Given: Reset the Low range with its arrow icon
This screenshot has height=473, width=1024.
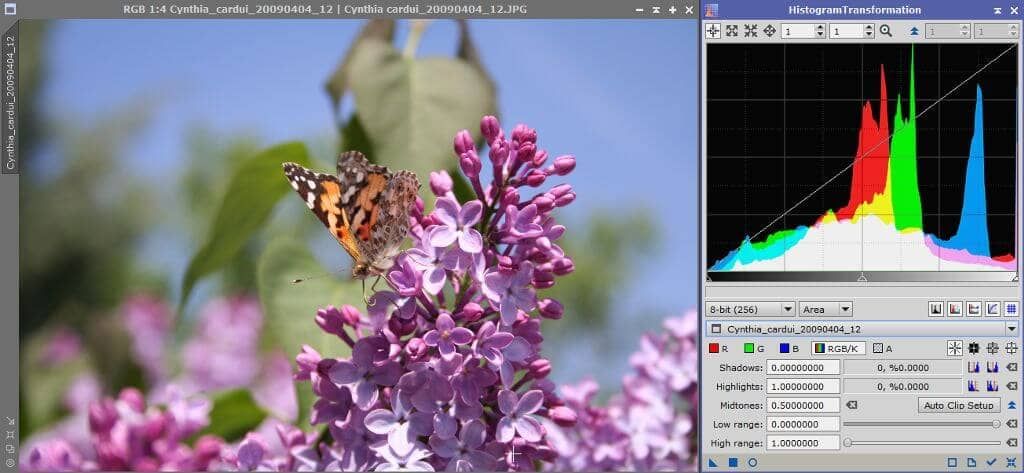Looking at the screenshot, I should pos(1012,424).
